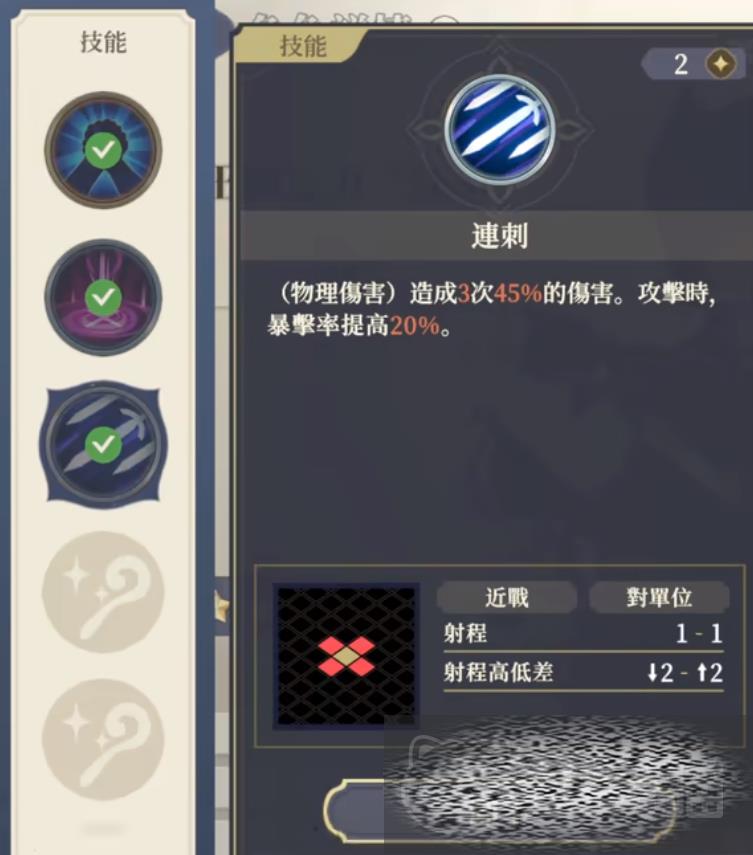753x855 pixels.
Task: Click the 近戰 melee tag
Action: pos(507,597)
